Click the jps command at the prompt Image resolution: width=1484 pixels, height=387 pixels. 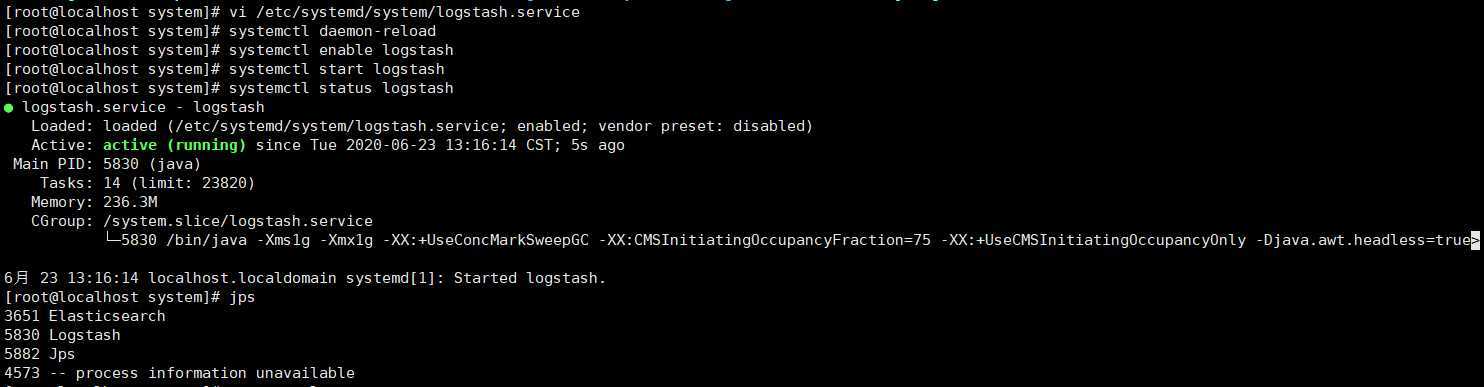click(242, 297)
